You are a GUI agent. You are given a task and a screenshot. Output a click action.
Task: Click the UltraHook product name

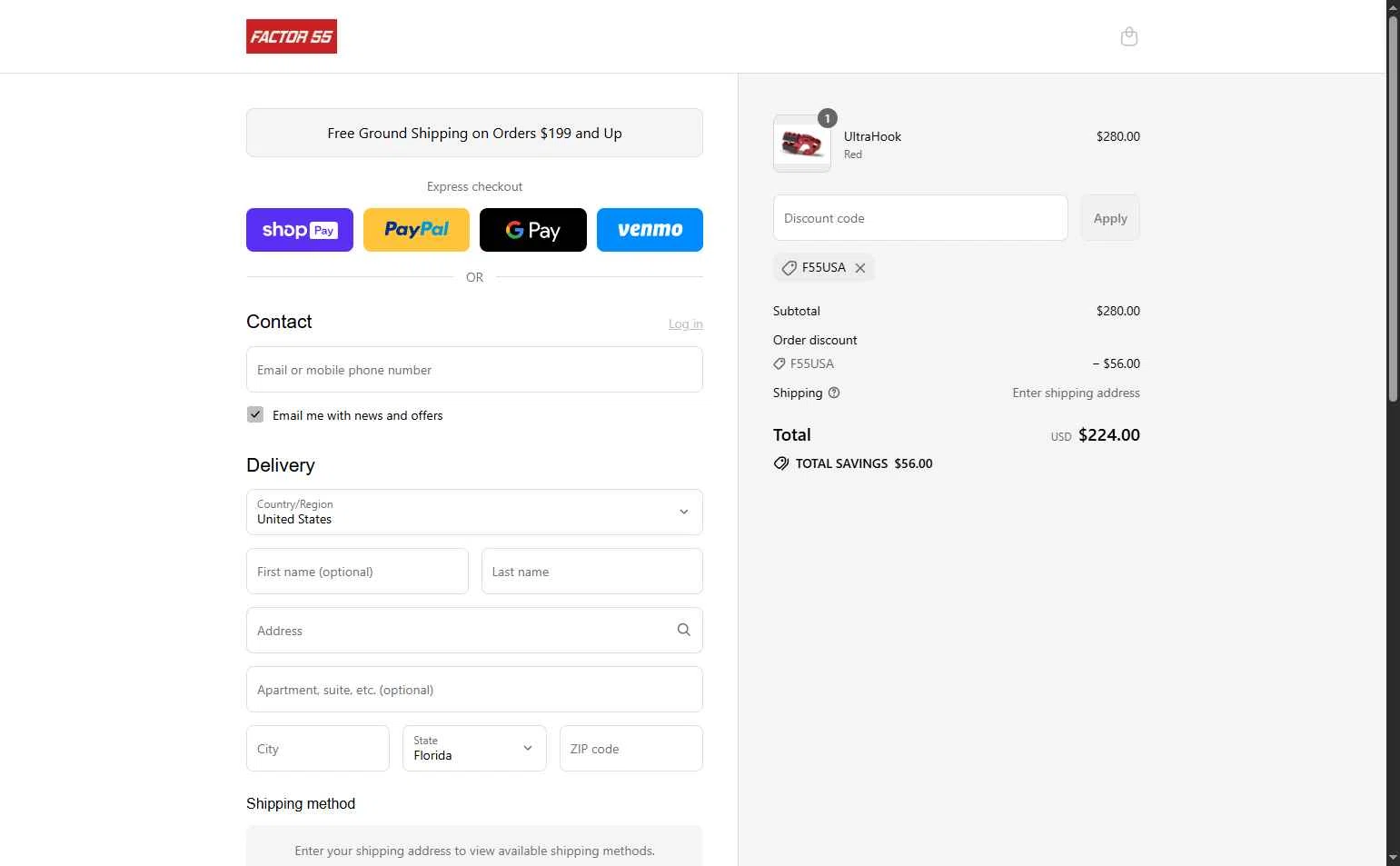[x=873, y=136]
